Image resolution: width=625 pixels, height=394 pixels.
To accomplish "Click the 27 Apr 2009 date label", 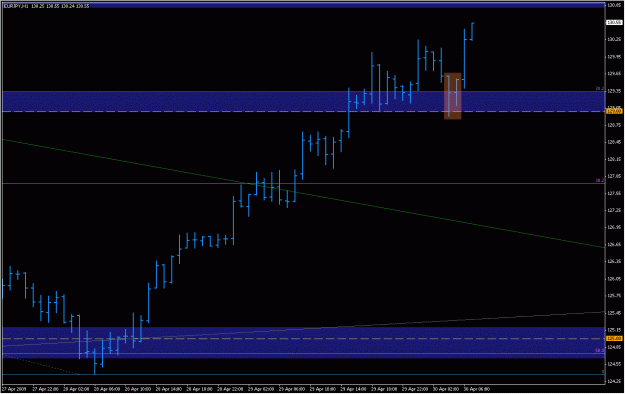I will point(14,389).
